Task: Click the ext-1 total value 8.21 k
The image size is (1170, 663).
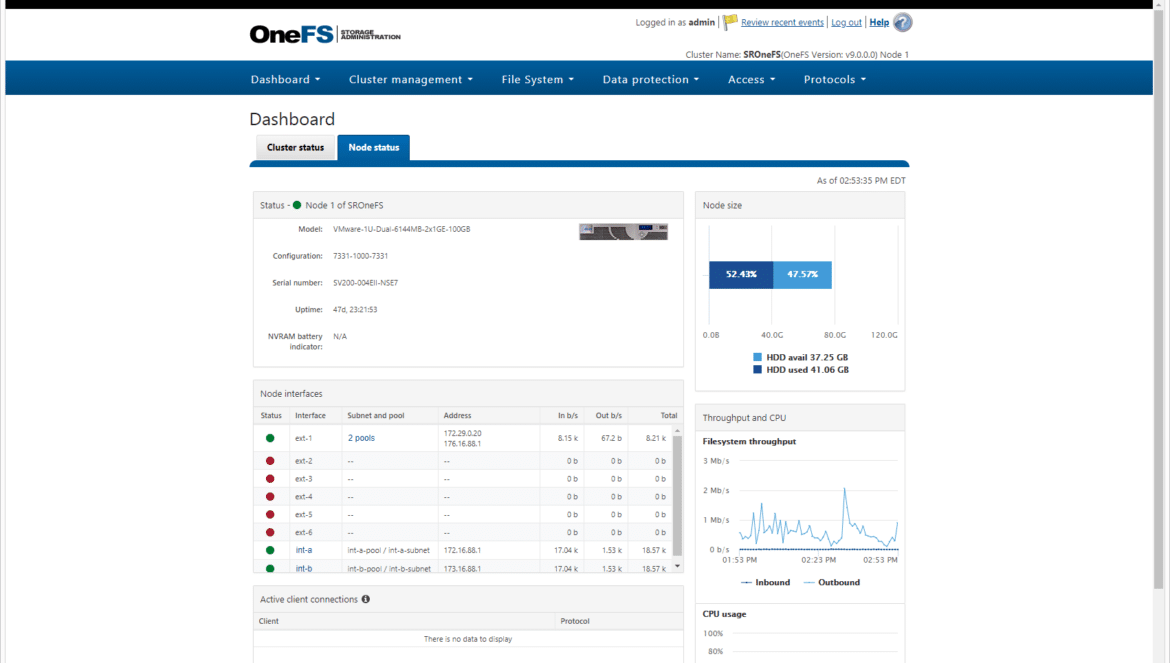Action: point(656,439)
